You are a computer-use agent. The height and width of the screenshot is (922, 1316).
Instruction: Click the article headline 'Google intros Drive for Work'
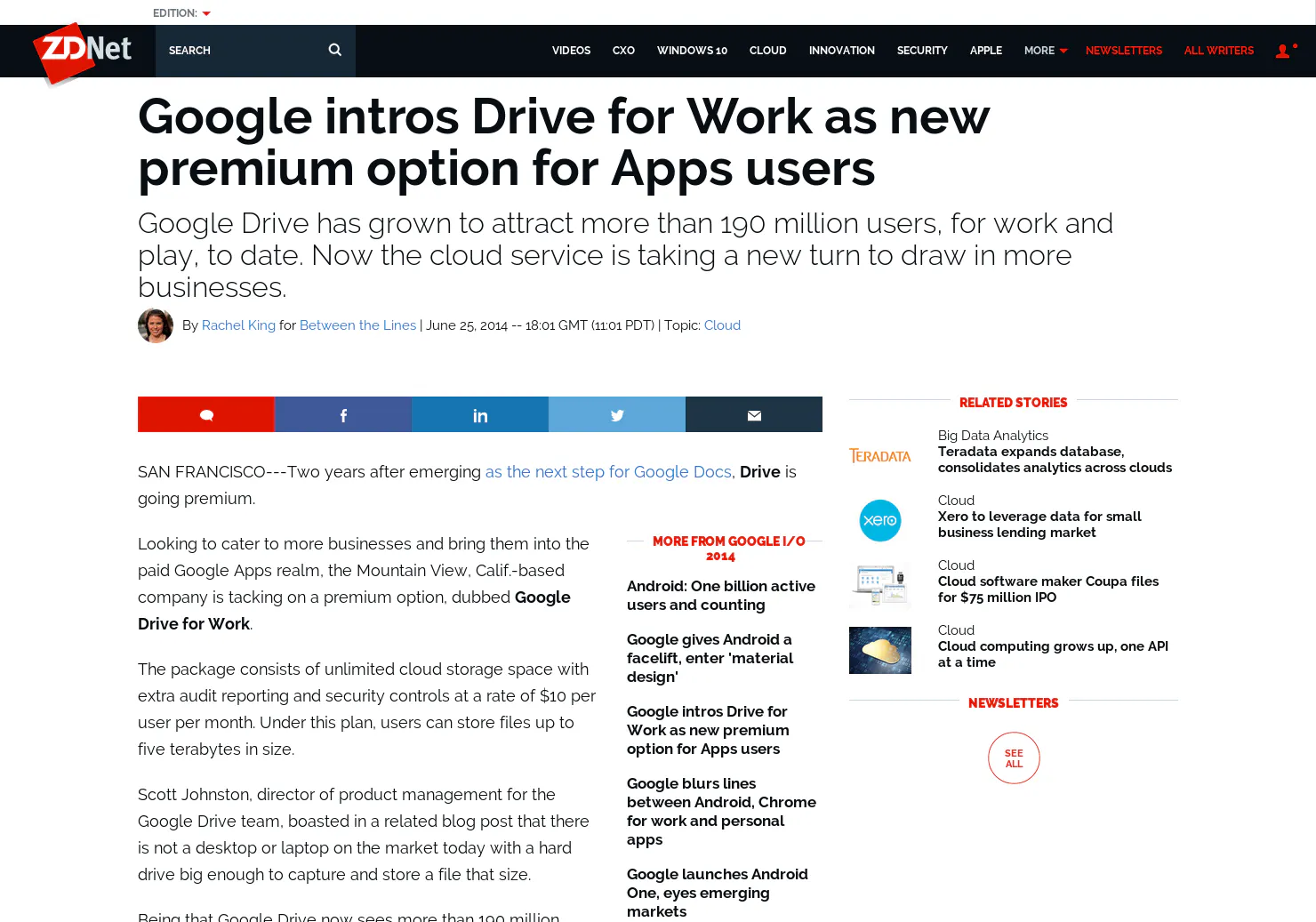tap(564, 142)
